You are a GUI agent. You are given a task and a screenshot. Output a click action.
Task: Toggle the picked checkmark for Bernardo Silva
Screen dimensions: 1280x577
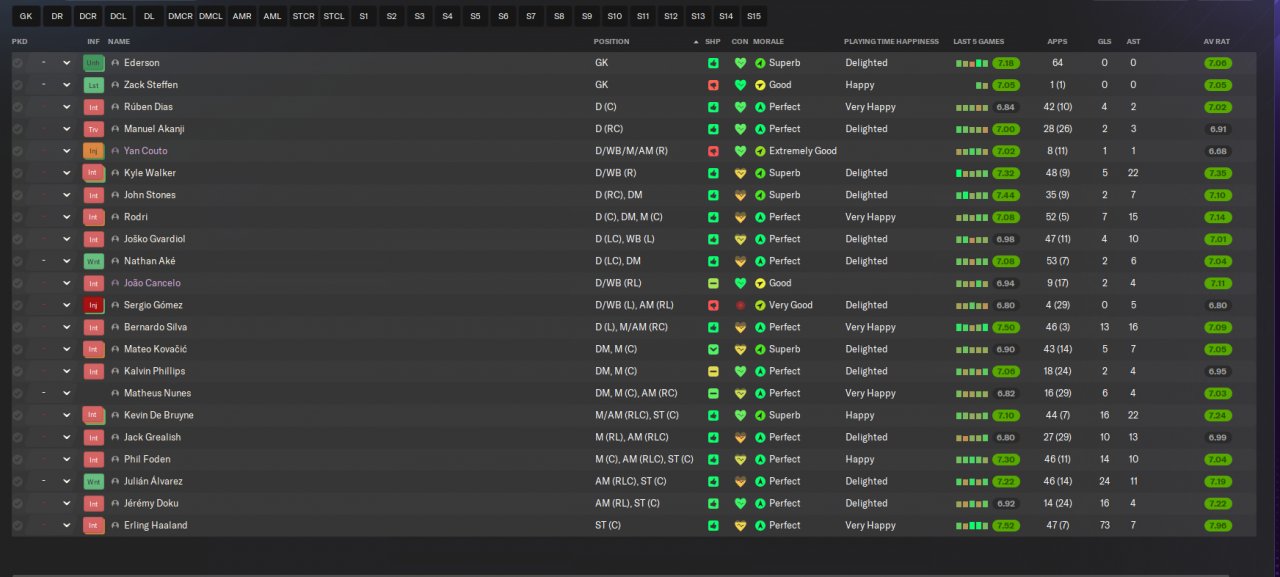(17, 327)
